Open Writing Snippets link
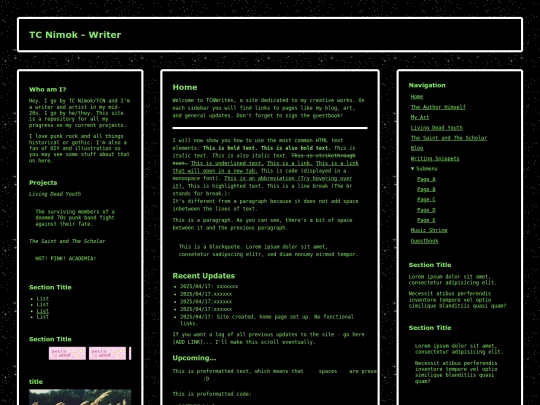This screenshot has width=540, height=405. (x=435, y=158)
